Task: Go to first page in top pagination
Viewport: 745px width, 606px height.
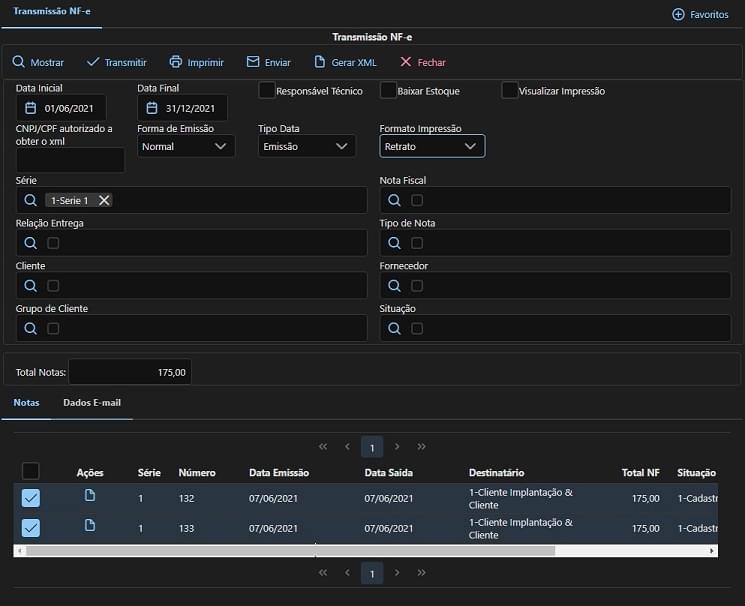Action: [x=323, y=446]
